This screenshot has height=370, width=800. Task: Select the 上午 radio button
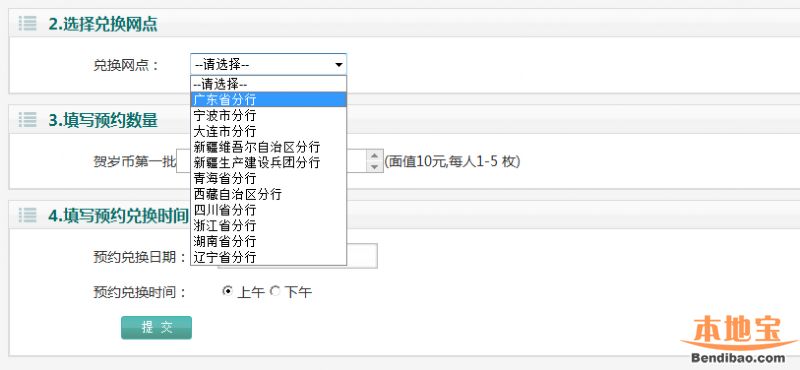coord(228,291)
